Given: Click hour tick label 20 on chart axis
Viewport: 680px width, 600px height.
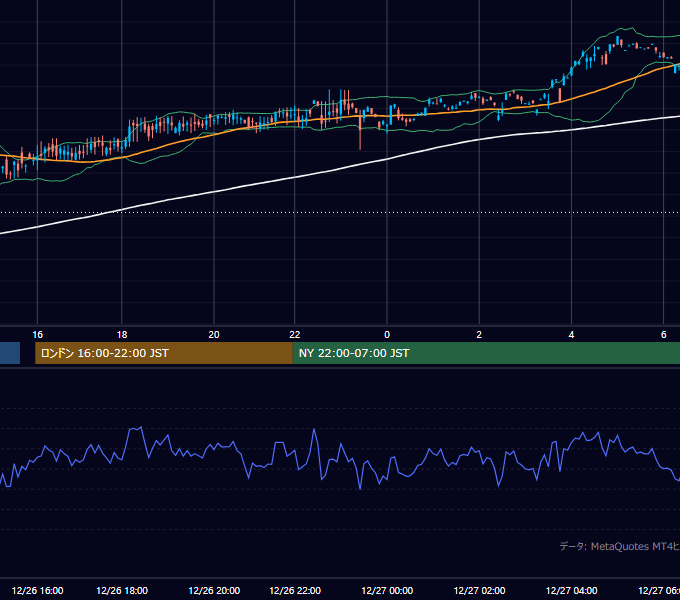Looking at the screenshot, I should (x=214, y=334).
